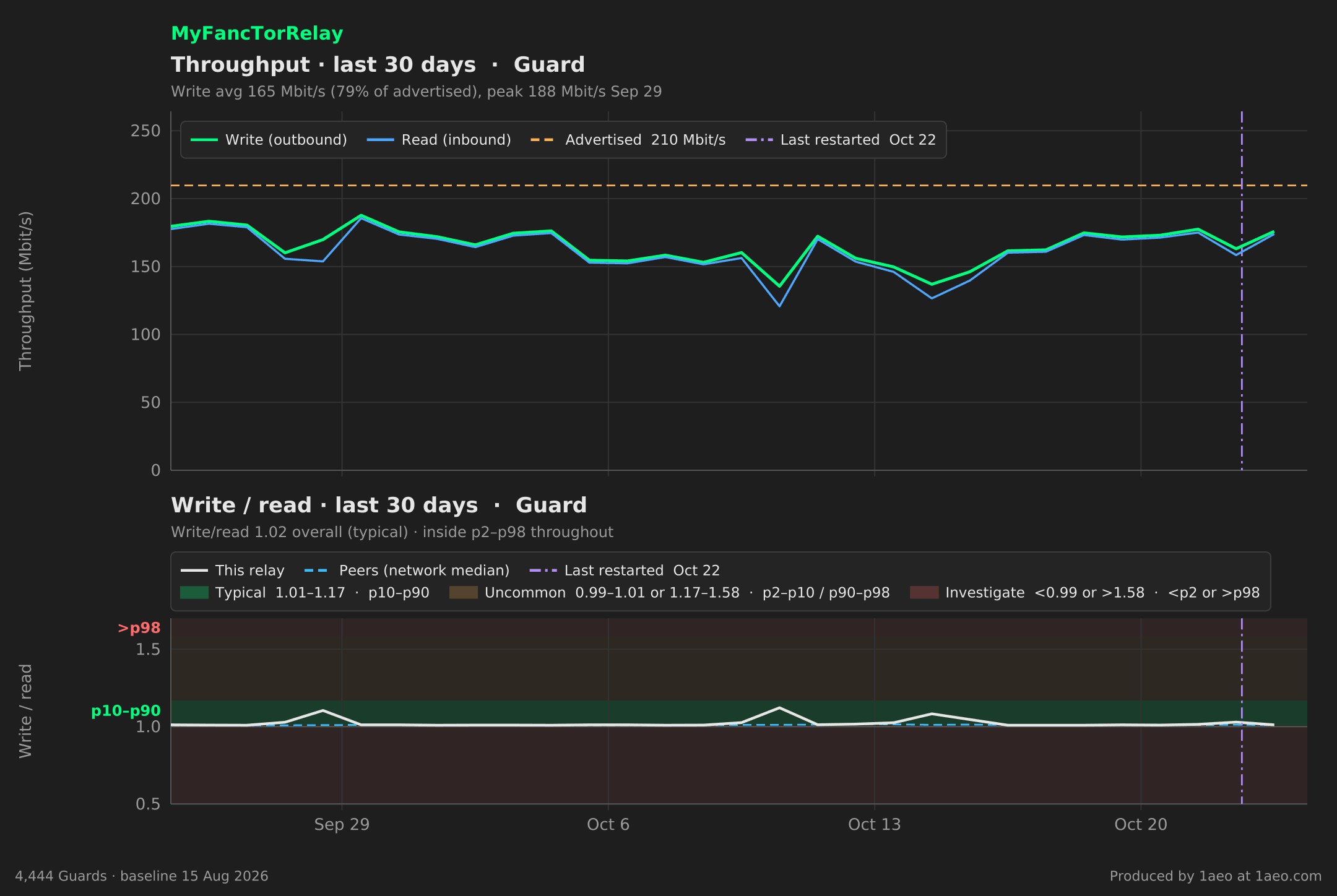Click the Advertised 210 Mbit/s legend entry
The height and width of the screenshot is (896, 1337).
(x=628, y=140)
